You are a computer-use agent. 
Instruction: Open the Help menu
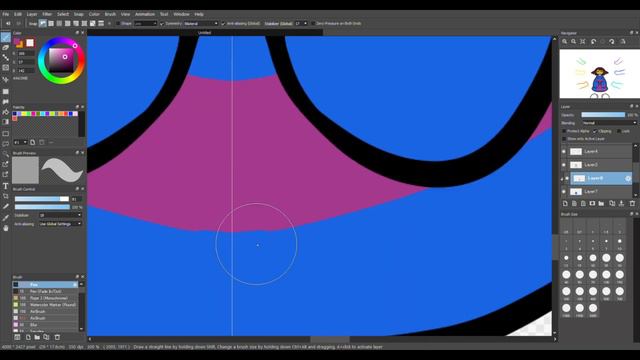click(x=199, y=14)
